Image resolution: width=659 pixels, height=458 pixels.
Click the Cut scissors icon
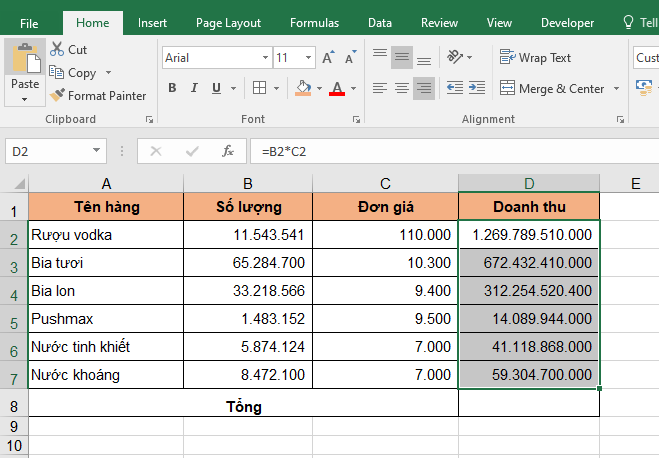(56, 49)
